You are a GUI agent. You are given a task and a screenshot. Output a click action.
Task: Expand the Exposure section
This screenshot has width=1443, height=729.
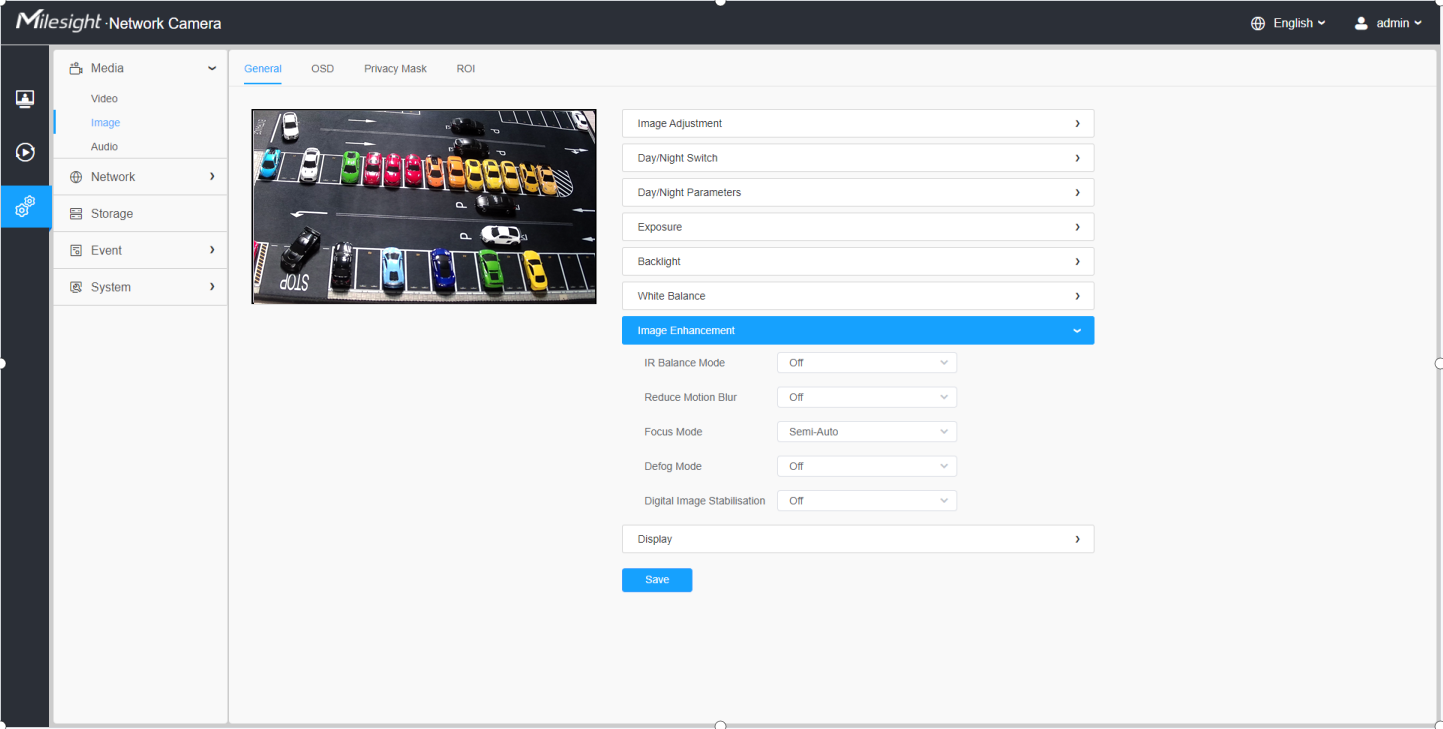tap(857, 227)
